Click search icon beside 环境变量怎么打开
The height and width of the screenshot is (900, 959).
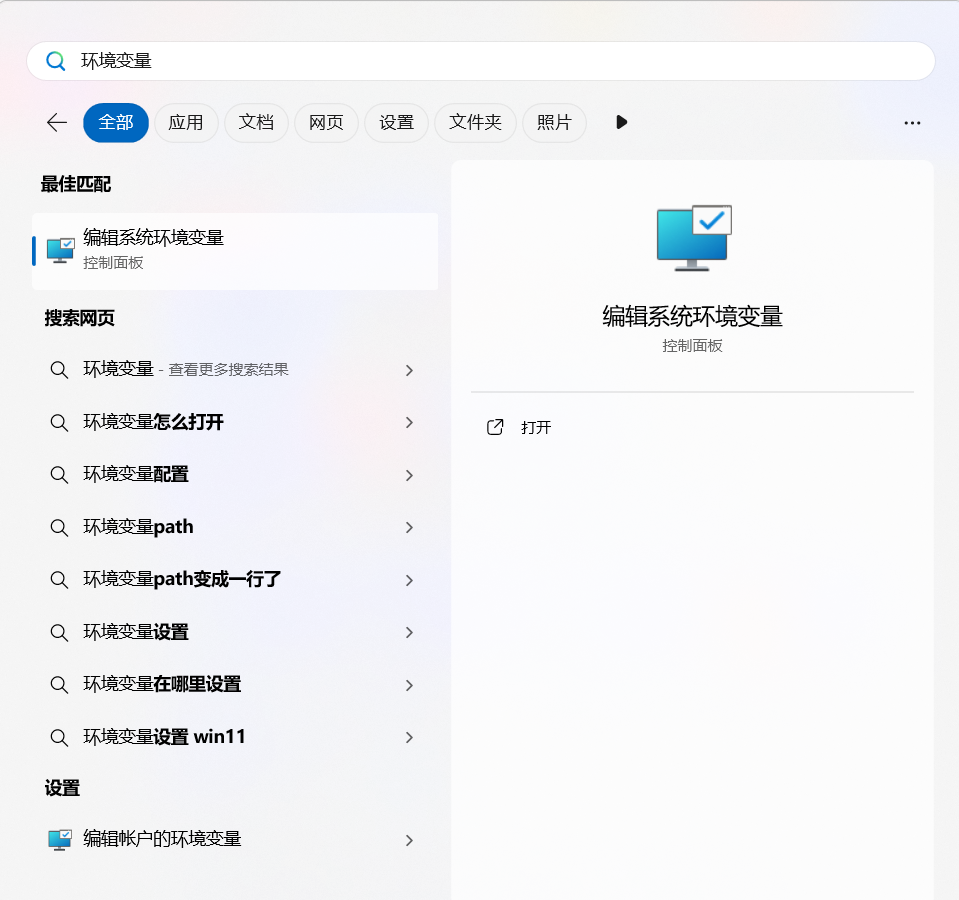click(x=59, y=422)
